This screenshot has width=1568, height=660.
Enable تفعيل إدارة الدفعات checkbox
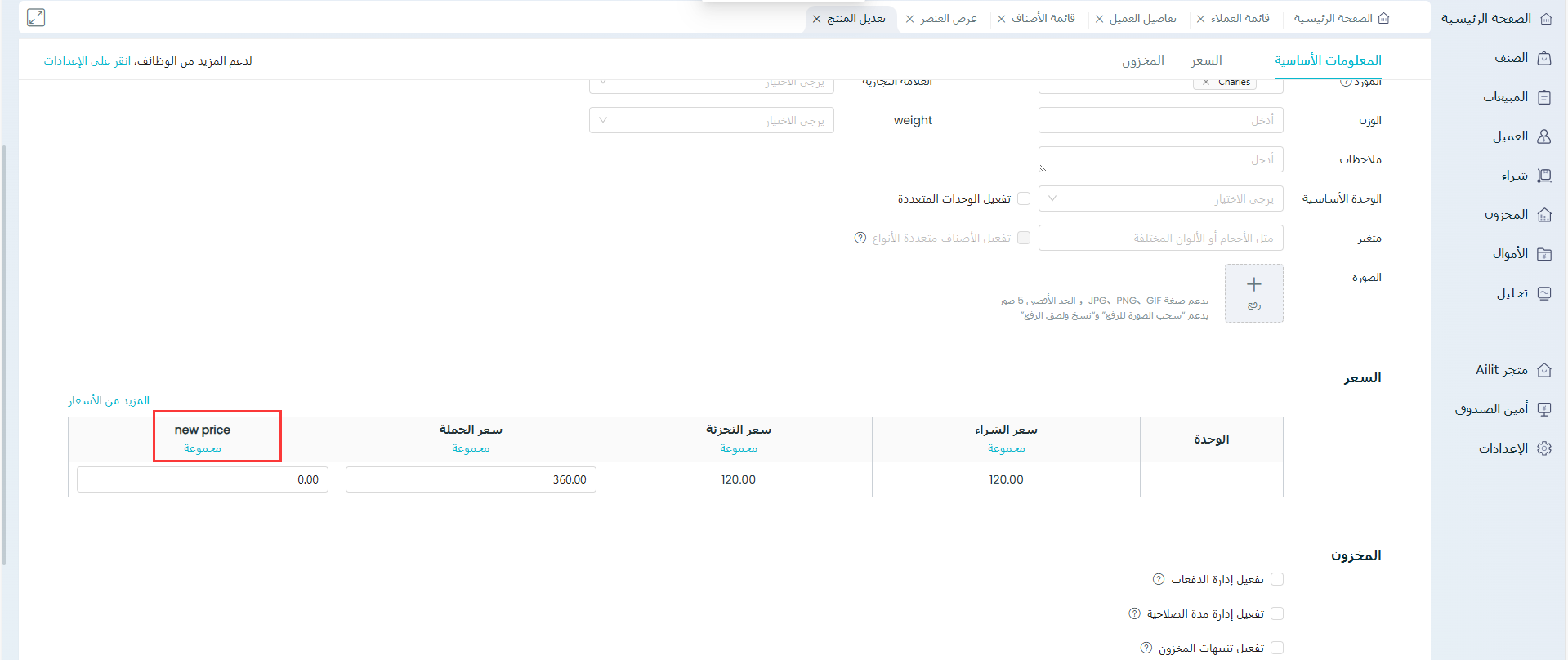point(1277,579)
